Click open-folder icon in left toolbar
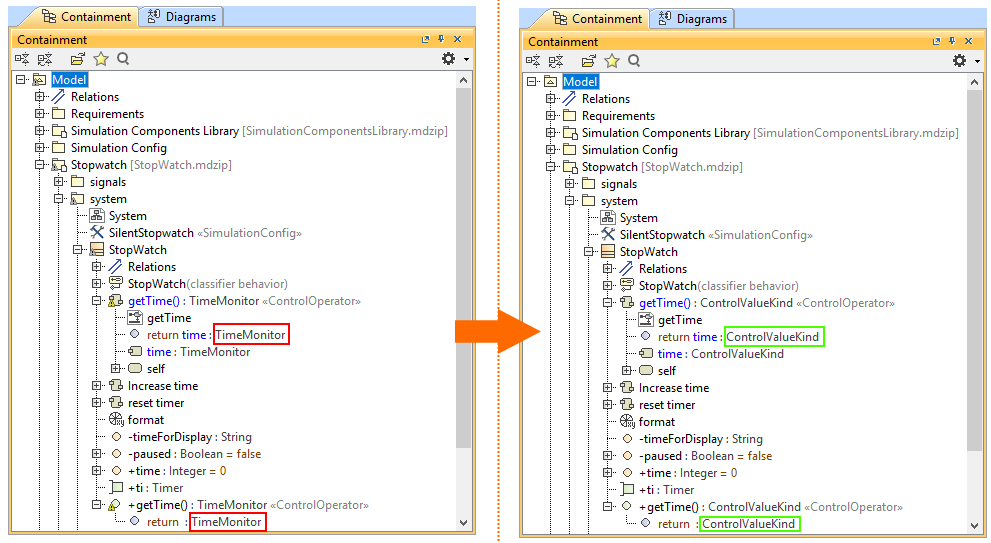Viewport: 991px width, 543px height. click(78, 59)
